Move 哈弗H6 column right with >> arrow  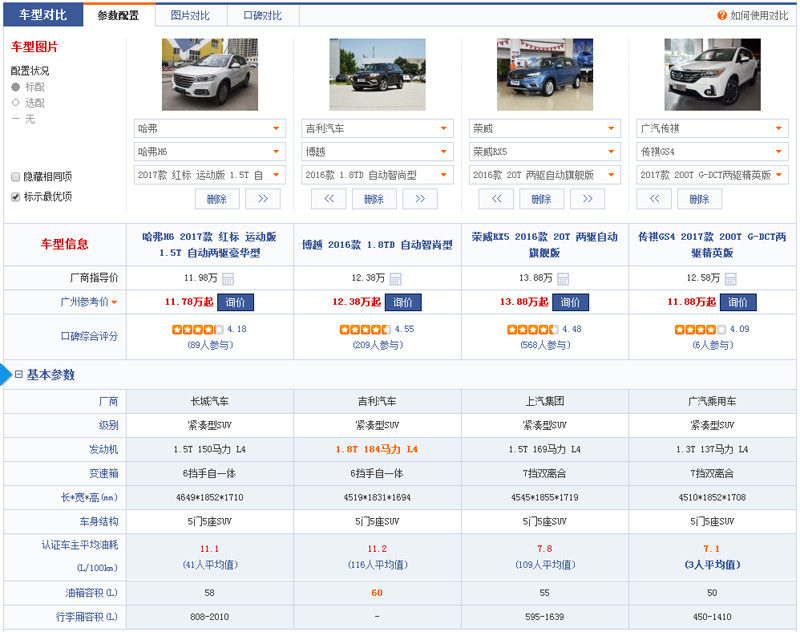[263, 199]
